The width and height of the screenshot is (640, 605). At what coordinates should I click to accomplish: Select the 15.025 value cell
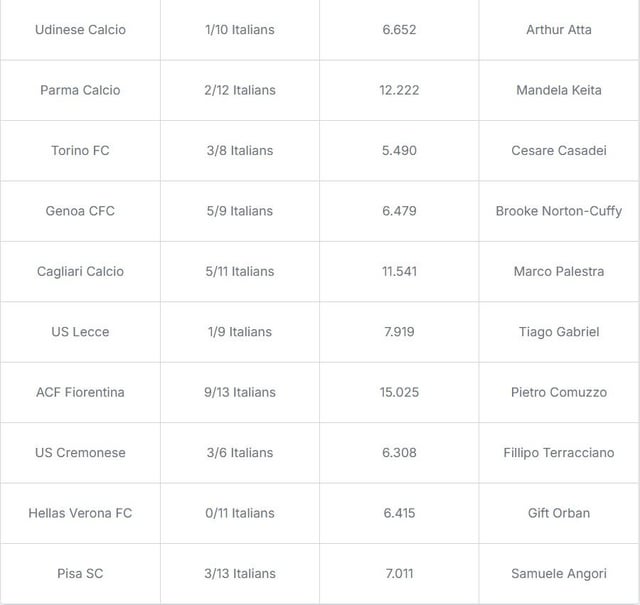click(x=399, y=392)
